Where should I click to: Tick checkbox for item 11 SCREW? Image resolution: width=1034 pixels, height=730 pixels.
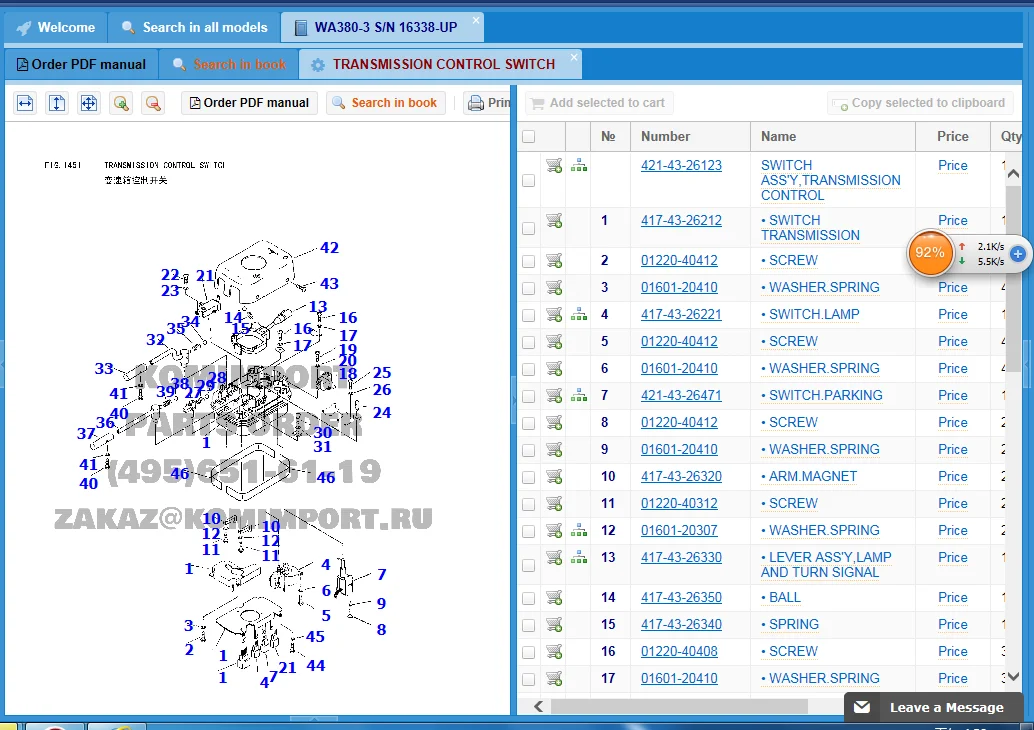click(528, 504)
